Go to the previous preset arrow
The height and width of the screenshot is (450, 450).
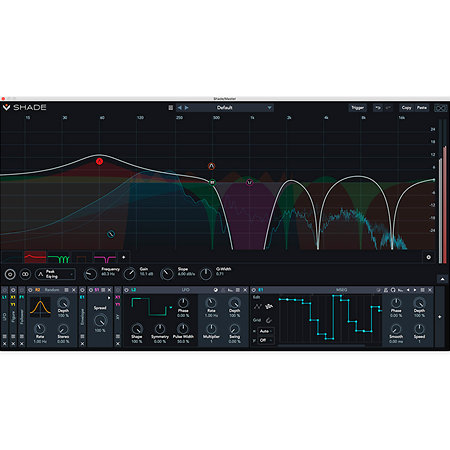(180, 108)
